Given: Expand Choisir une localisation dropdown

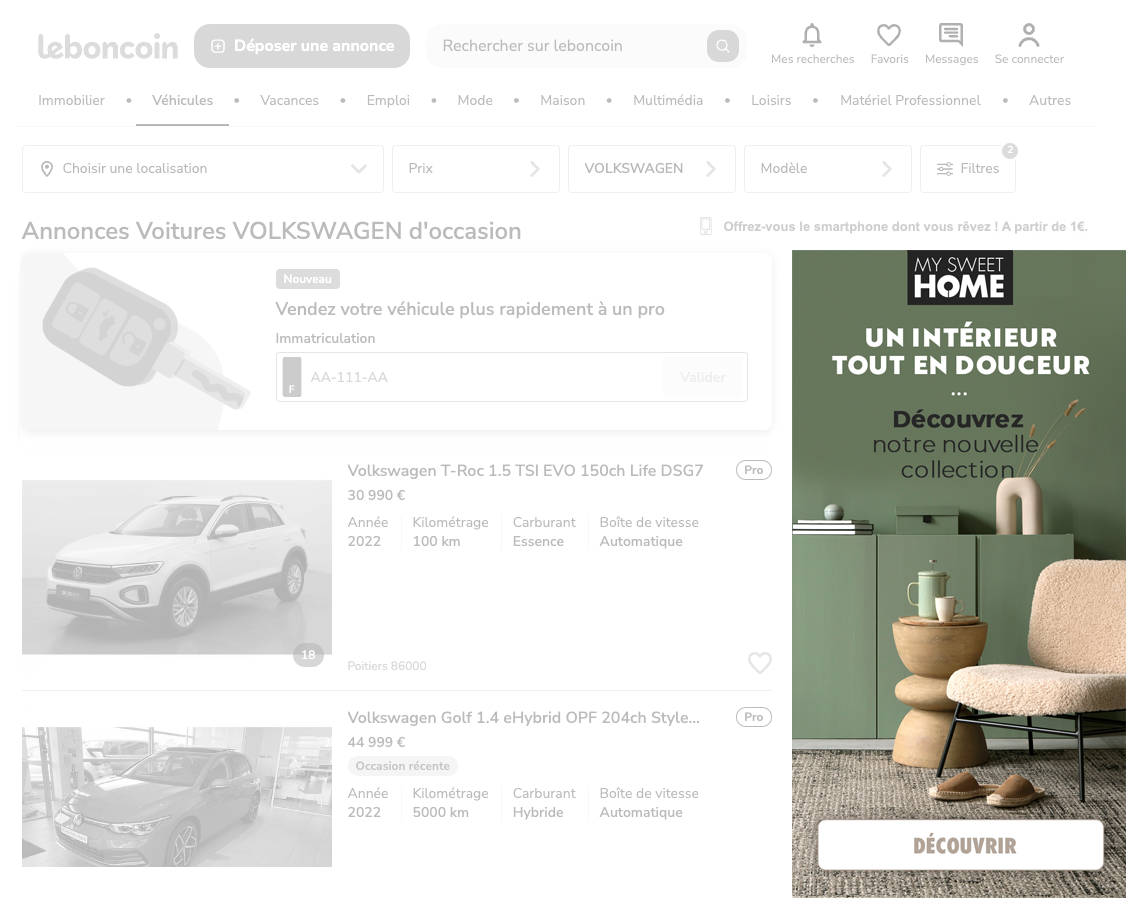Looking at the screenshot, I should 203,169.
